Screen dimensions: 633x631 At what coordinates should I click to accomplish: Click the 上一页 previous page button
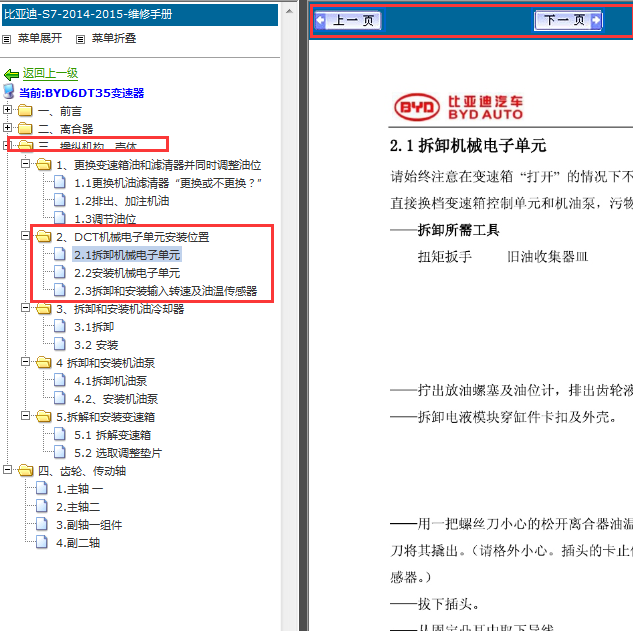(348, 20)
